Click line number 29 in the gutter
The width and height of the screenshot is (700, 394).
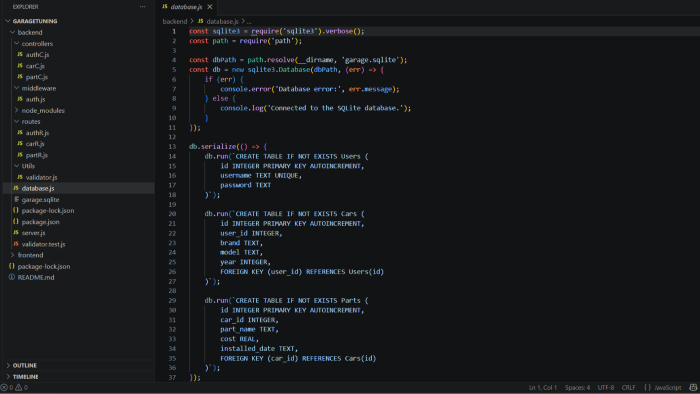[x=172, y=300]
